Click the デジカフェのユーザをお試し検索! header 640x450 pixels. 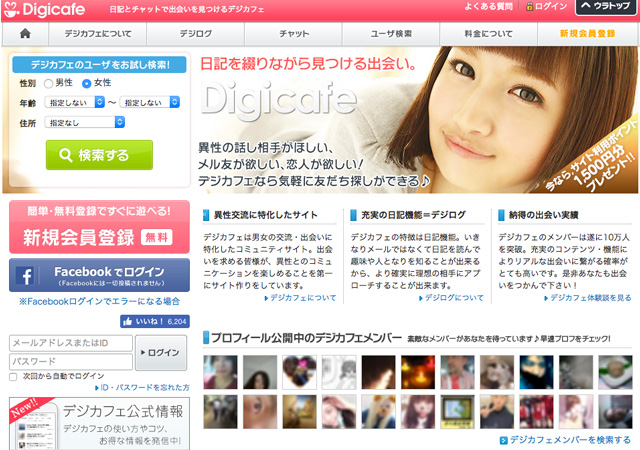coord(99,65)
